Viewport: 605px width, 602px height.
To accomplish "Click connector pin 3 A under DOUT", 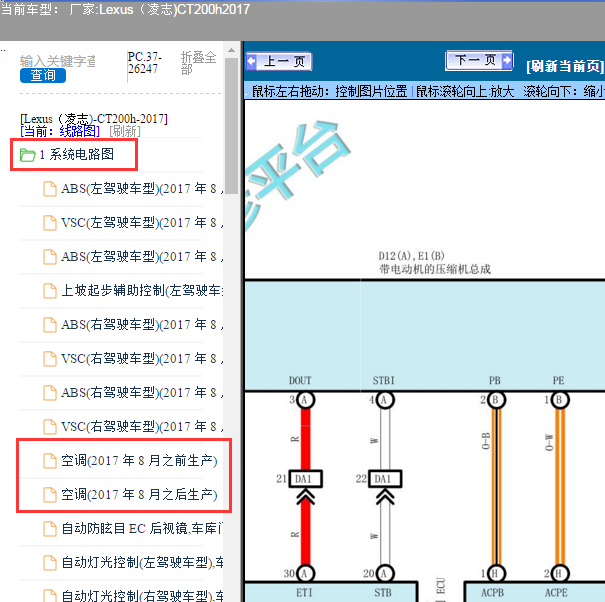I will pos(305,400).
